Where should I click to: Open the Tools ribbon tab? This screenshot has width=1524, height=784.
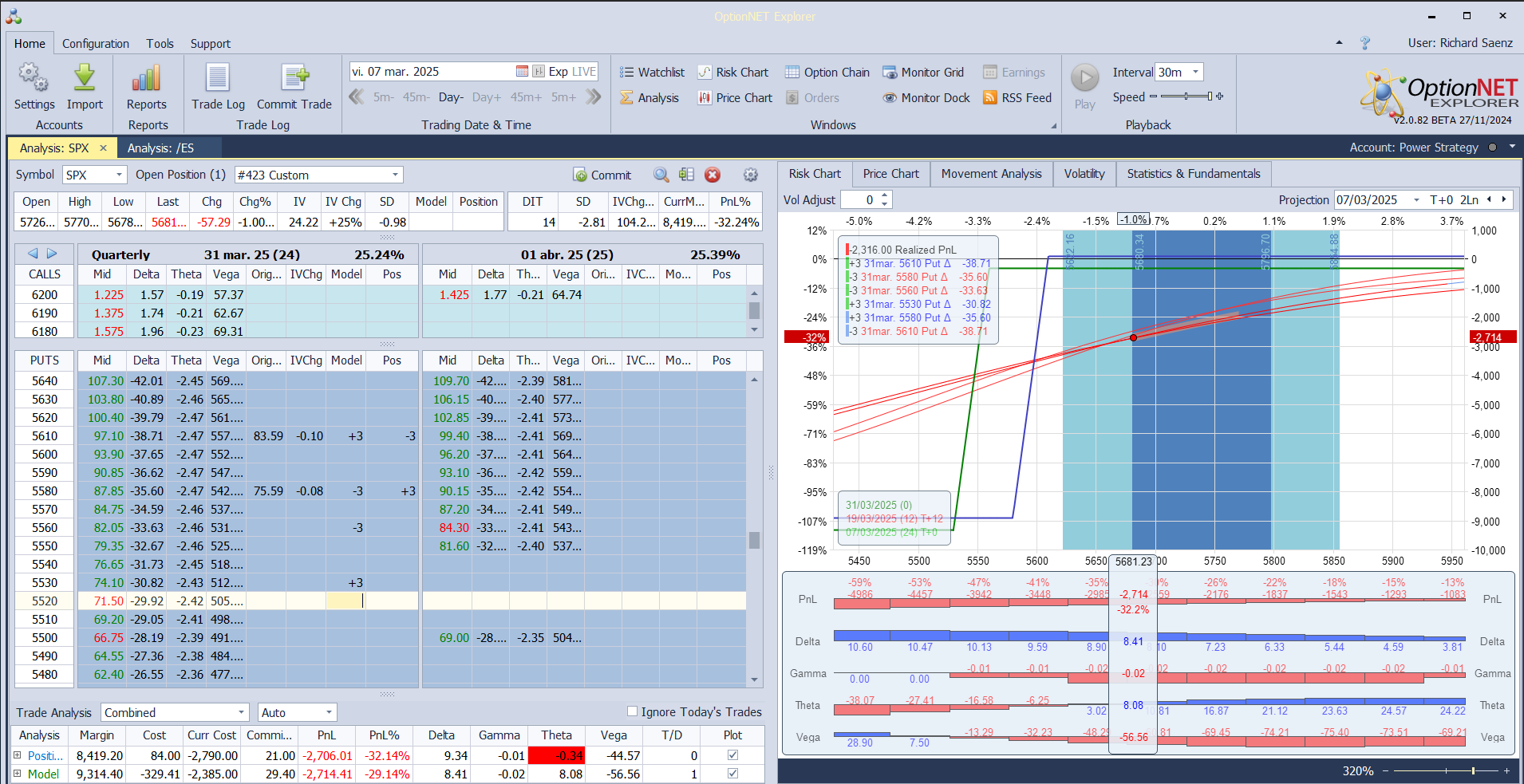(160, 44)
